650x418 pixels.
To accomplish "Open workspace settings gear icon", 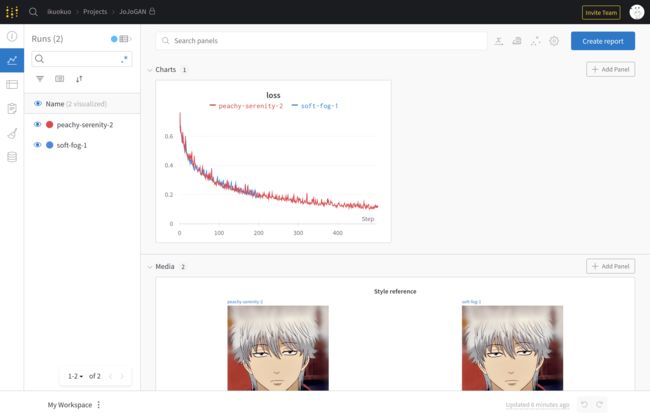I will tap(554, 41).
